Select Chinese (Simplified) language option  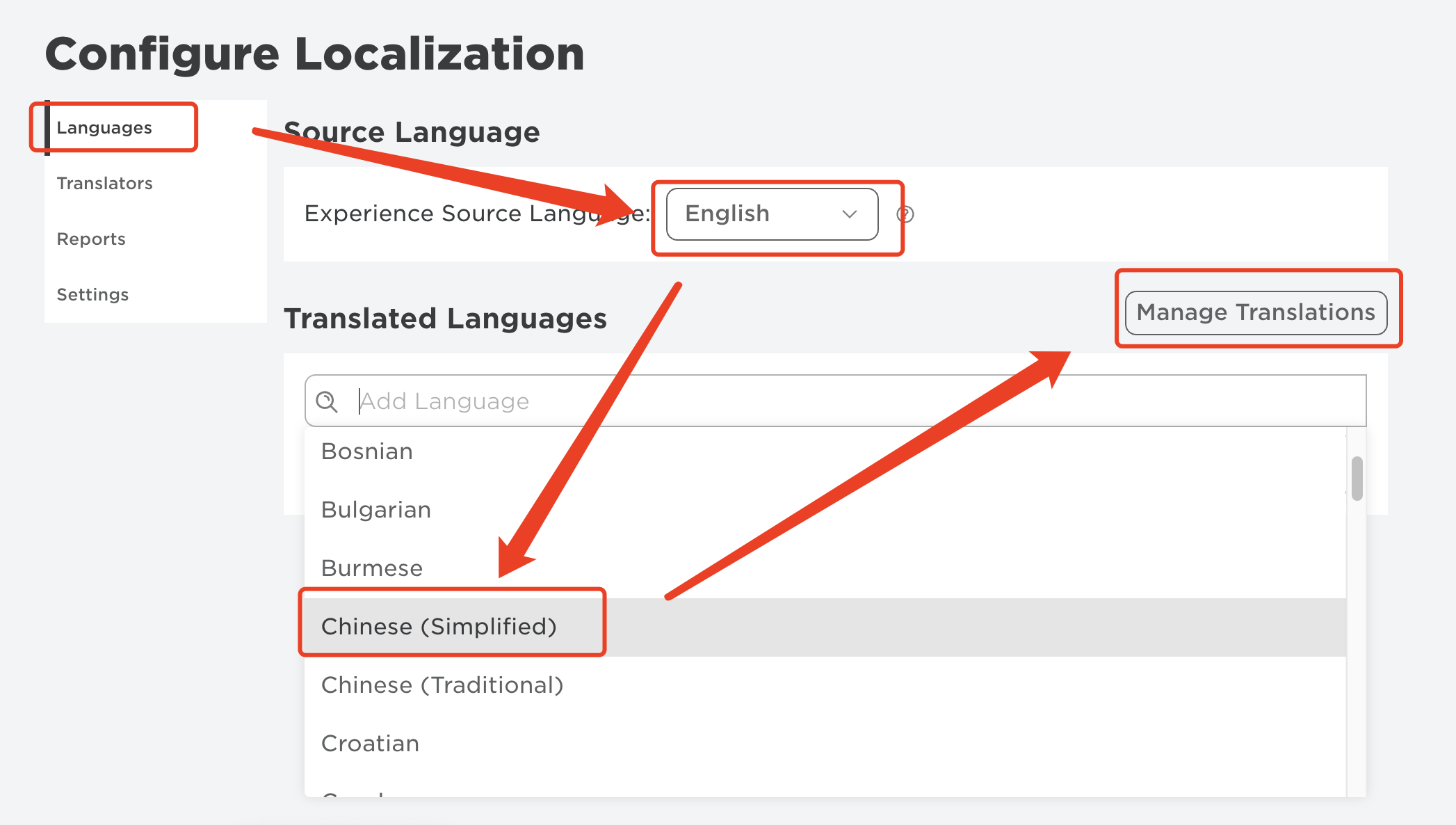[439, 627]
